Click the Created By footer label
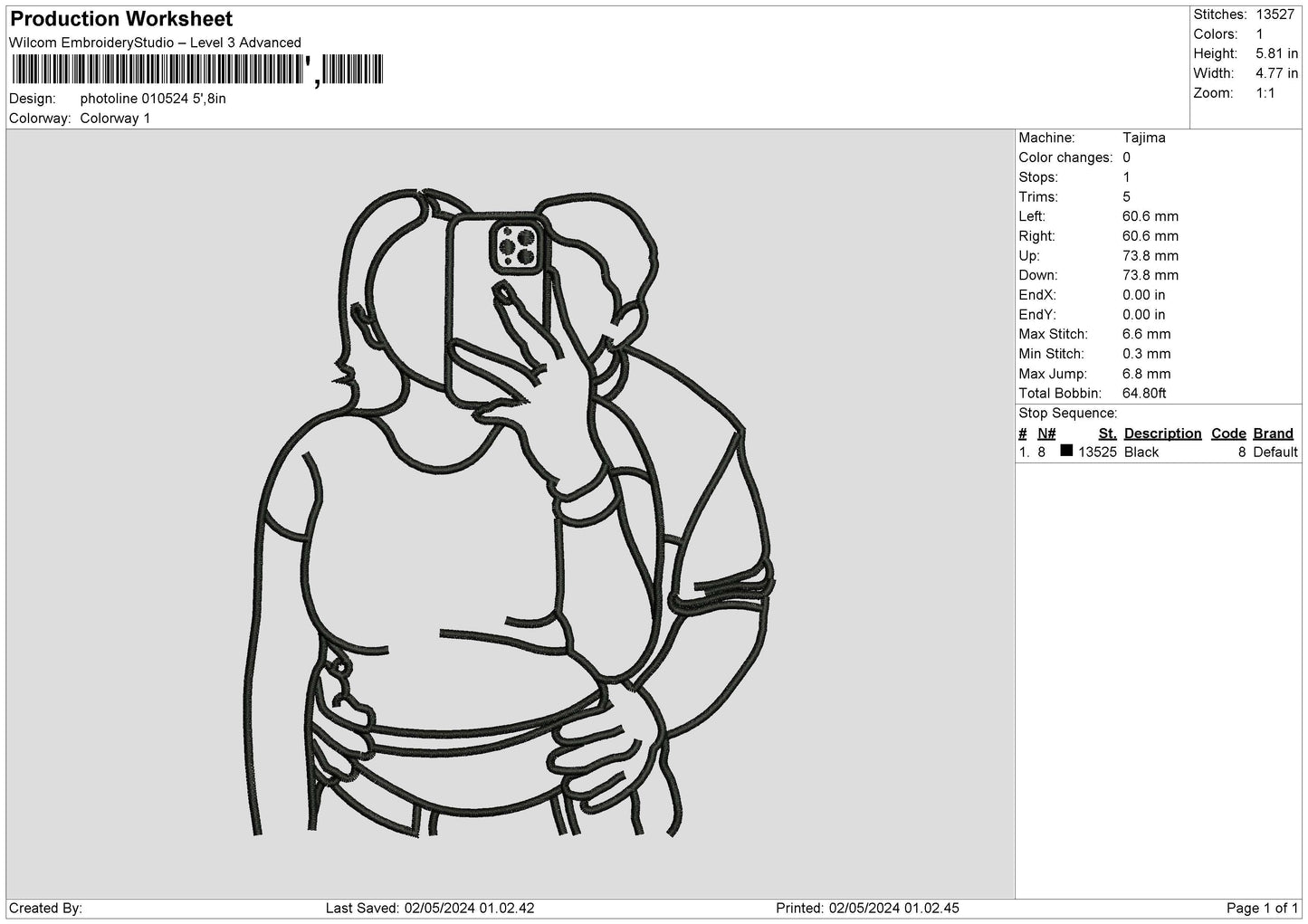 (46, 908)
